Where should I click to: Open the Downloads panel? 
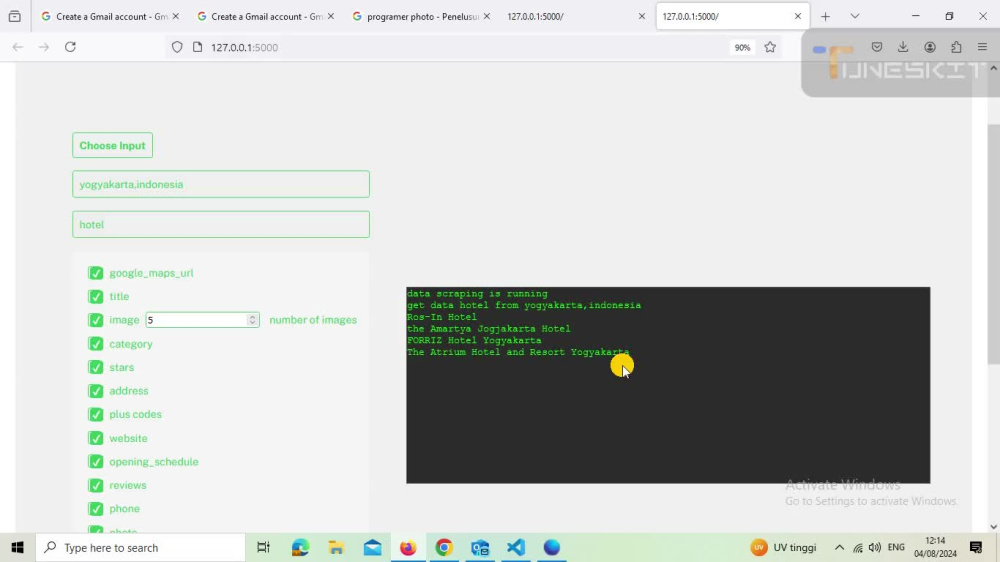pyautogui.click(x=903, y=47)
